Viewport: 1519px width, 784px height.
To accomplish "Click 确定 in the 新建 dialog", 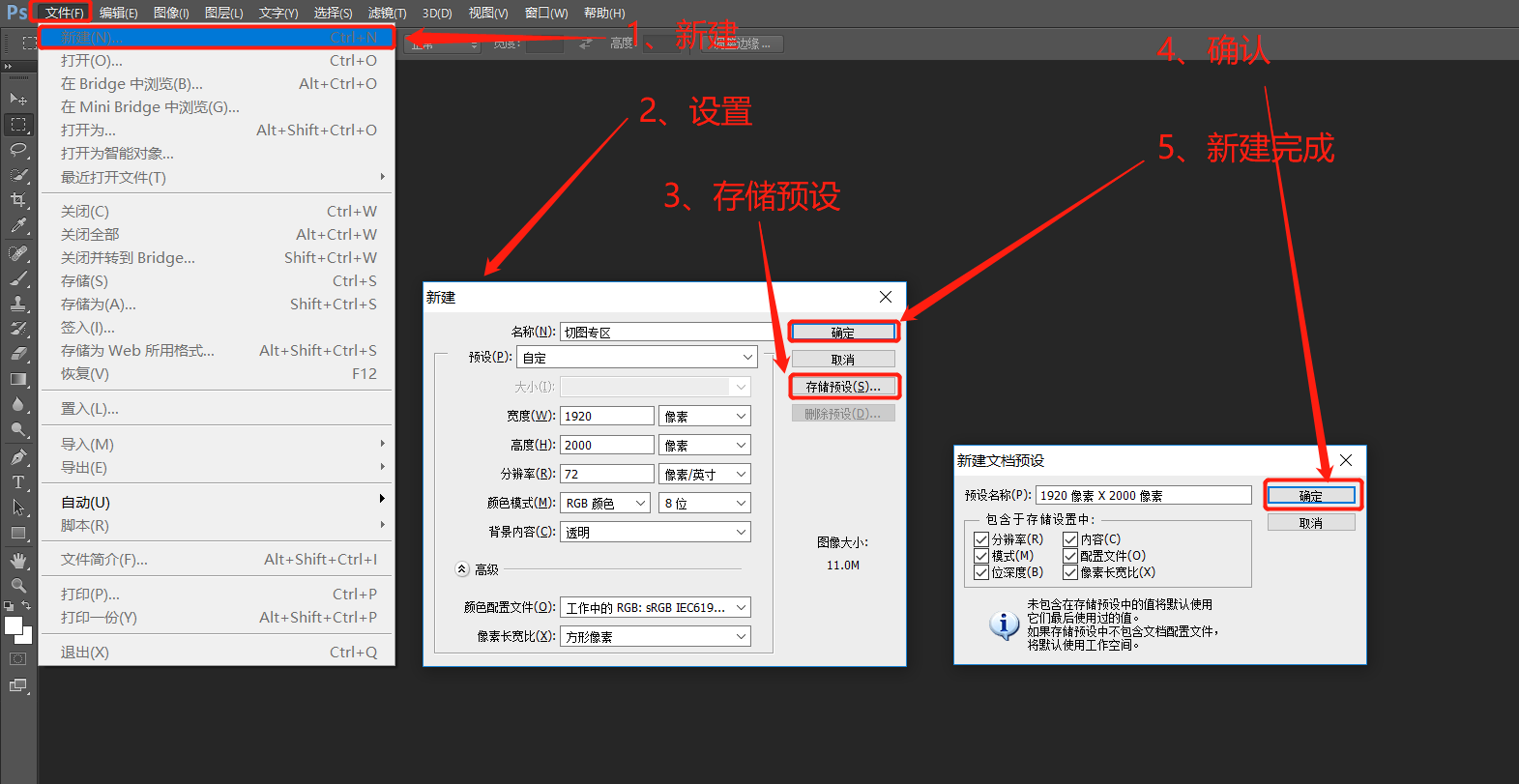I will pos(843,332).
